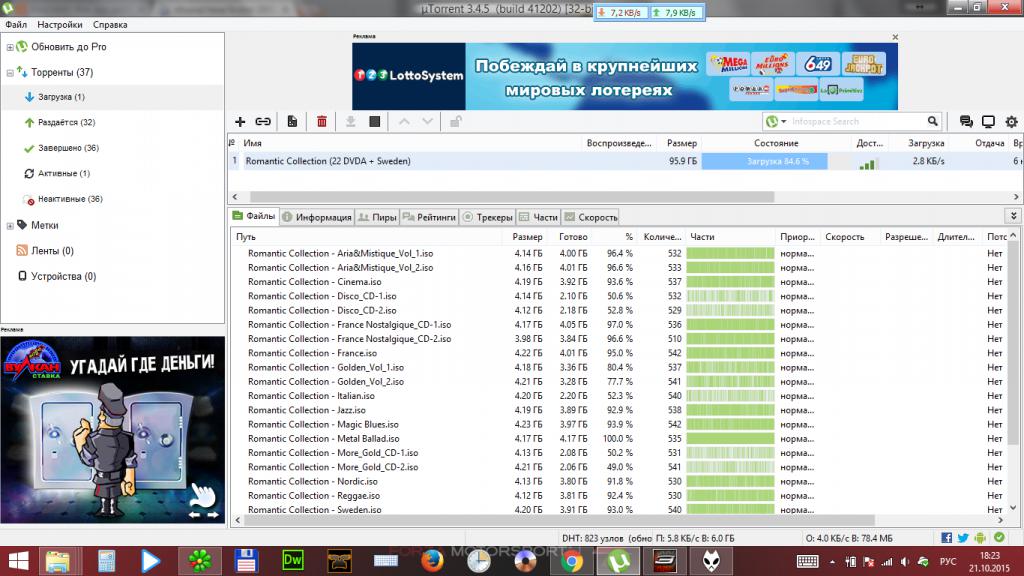This screenshot has width=1024, height=576.
Task: Collapse the details pane with double-chevron button
Action: click(x=1014, y=216)
